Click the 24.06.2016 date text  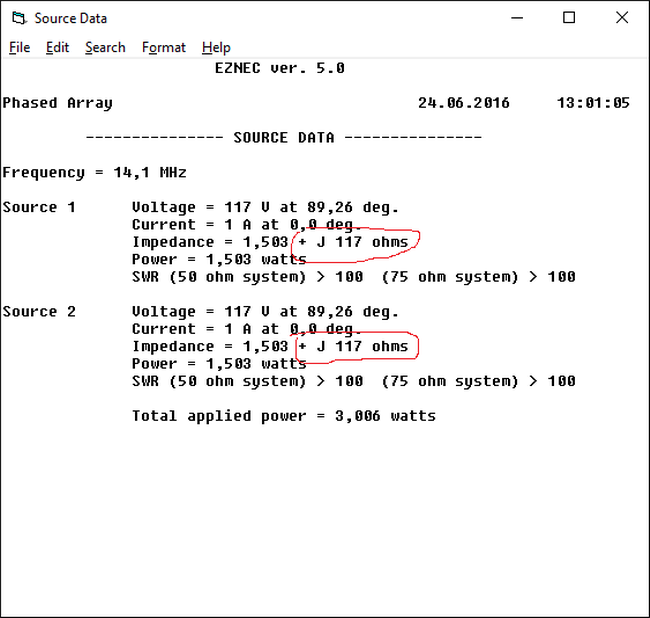coord(463,103)
